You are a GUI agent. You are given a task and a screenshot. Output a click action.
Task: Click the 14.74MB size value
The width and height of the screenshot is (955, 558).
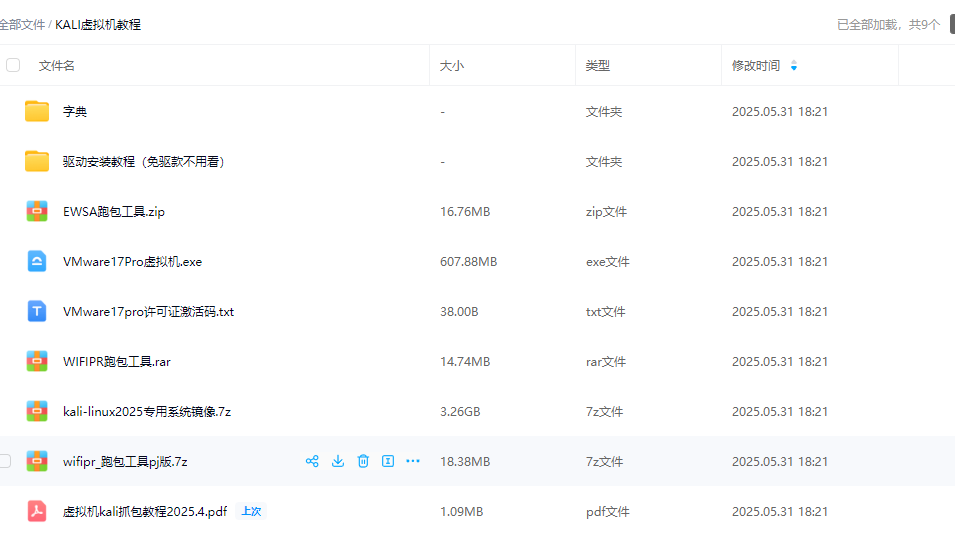[465, 361]
